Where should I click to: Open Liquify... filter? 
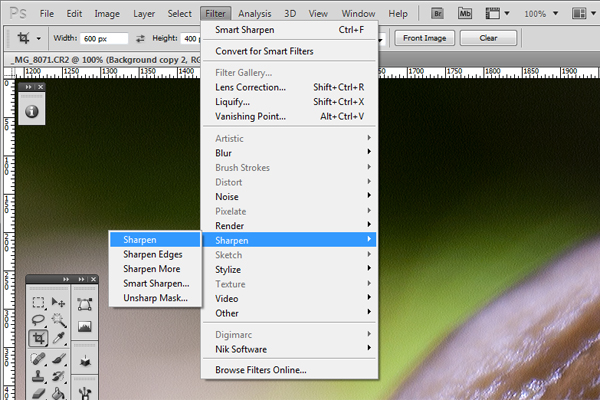[x=289, y=101]
